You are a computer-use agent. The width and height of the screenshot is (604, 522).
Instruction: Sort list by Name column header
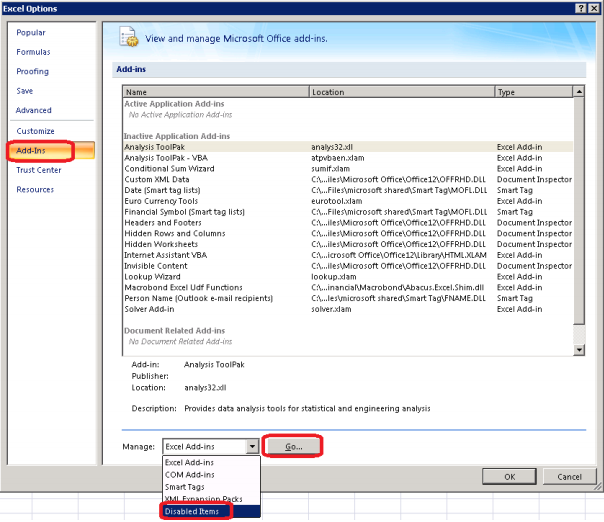(216, 92)
